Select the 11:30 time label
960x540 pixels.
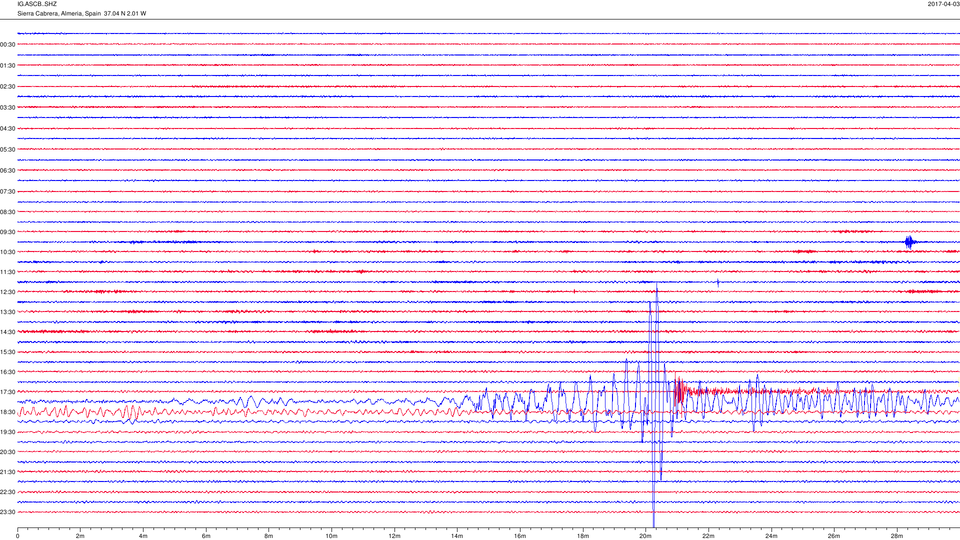coord(7,272)
